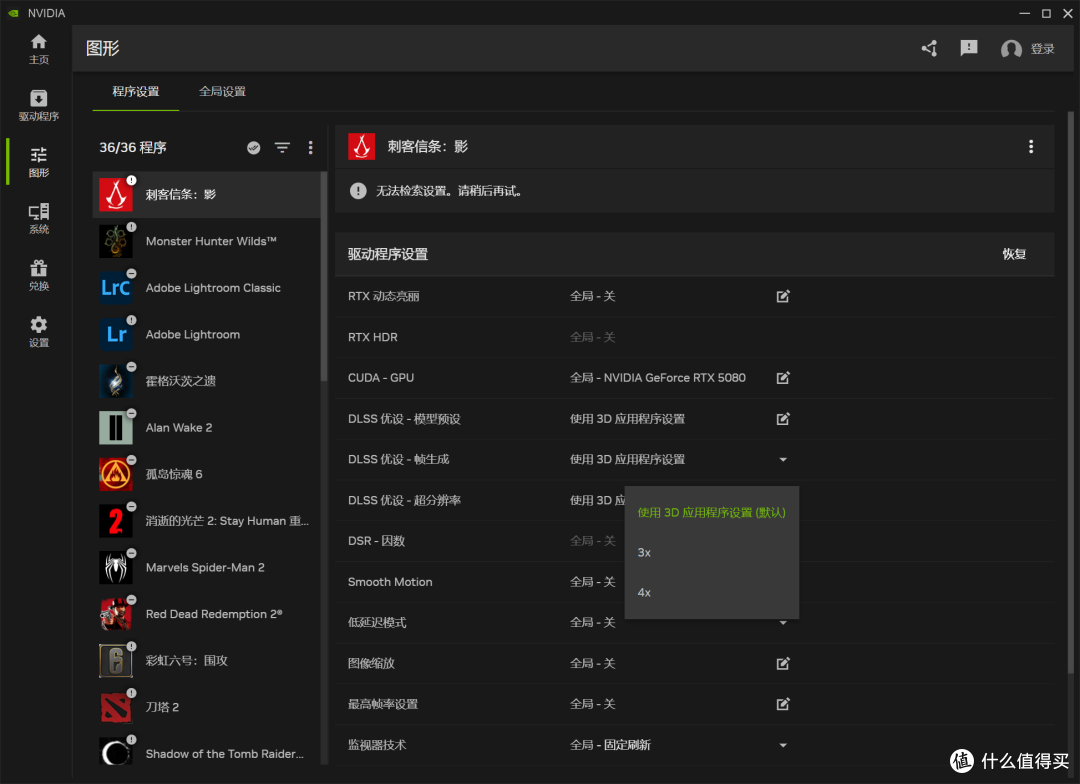Click the 36/36 程序 count heading
Screen dimensions: 1080x784
[x=133, y=147]
